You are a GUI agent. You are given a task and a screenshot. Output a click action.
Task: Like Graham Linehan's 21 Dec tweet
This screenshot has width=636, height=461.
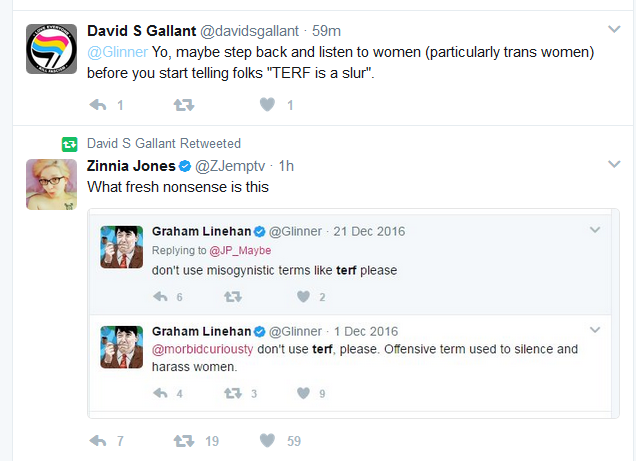(x=303, y=297)
